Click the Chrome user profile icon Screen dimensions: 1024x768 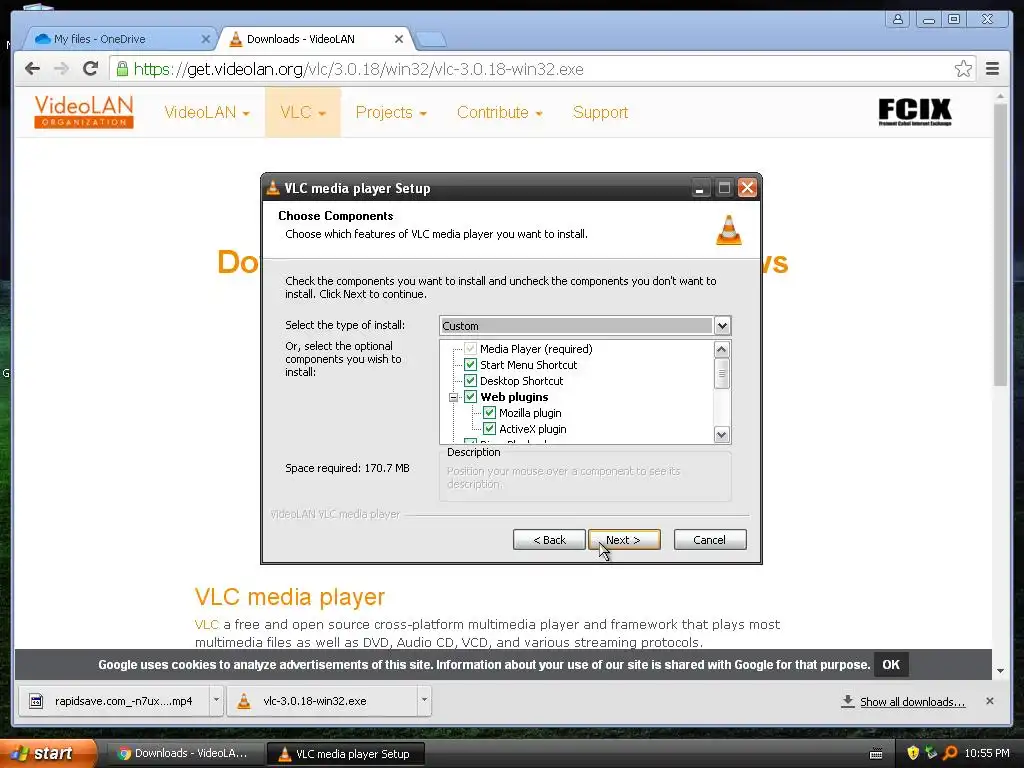click(898, 19)
